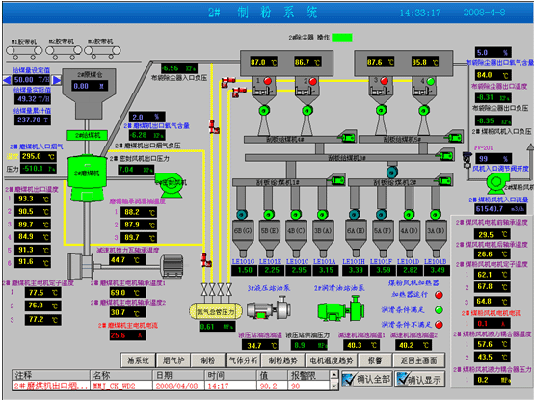Click the lubrication satisfied green lamp
This screenshot has width=534, height=400.
point(439,310)
